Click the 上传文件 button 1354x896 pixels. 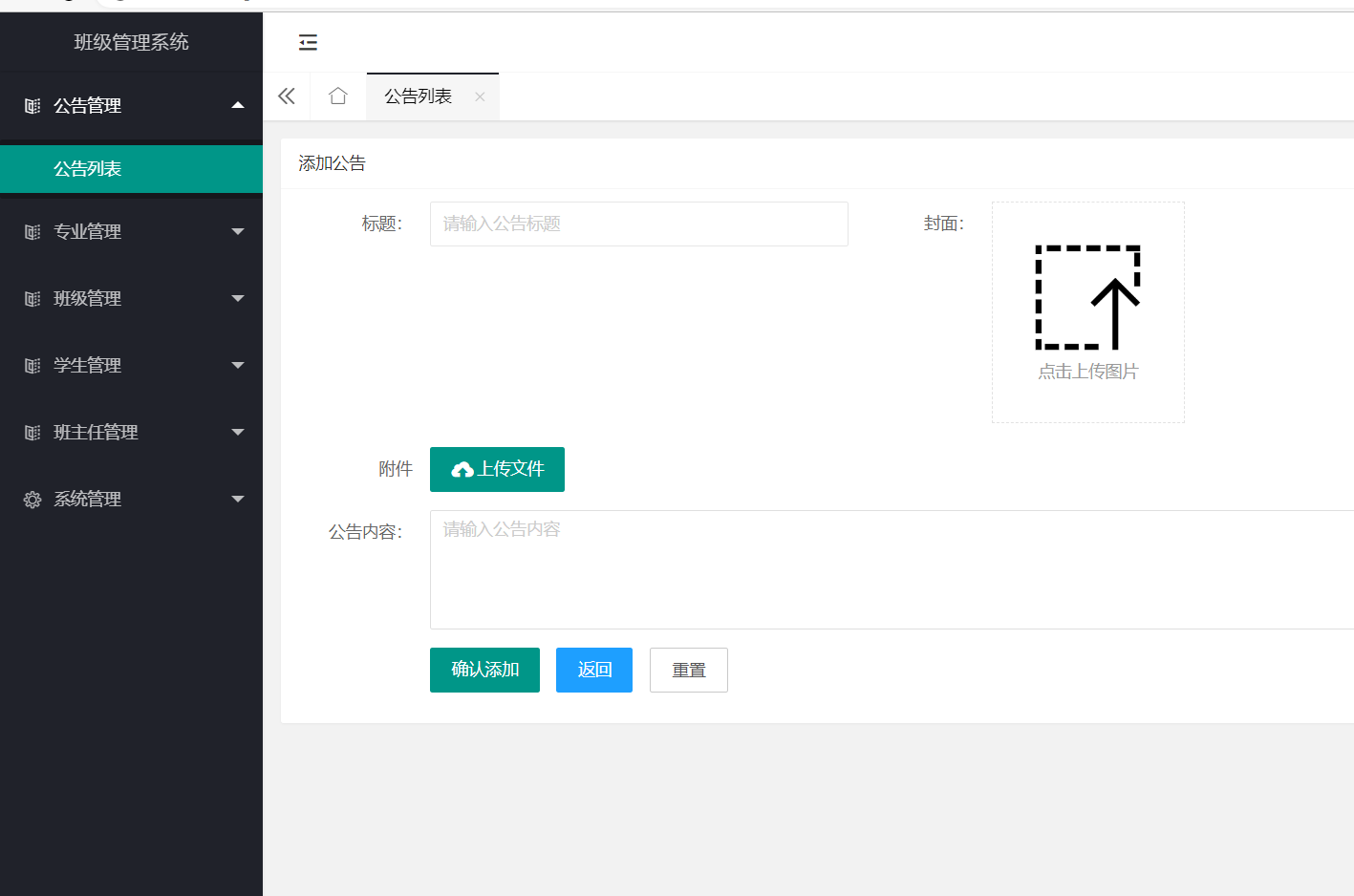(x=497, y=469)
